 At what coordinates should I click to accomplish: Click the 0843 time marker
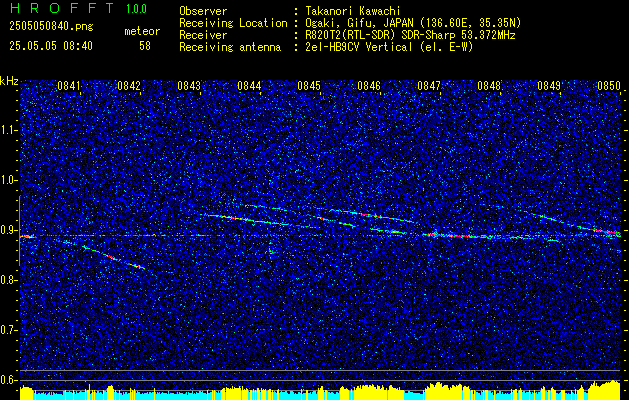point(189,86)
